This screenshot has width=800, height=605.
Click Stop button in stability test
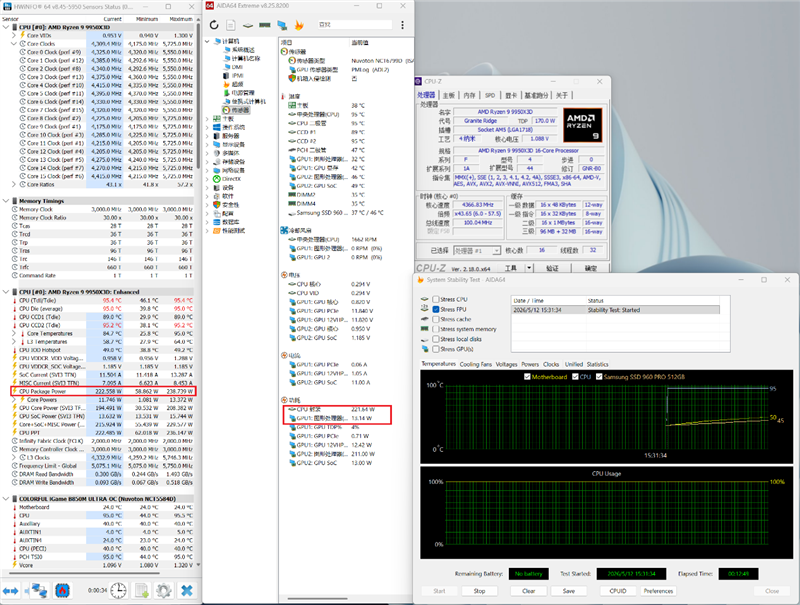pos(479,591)
